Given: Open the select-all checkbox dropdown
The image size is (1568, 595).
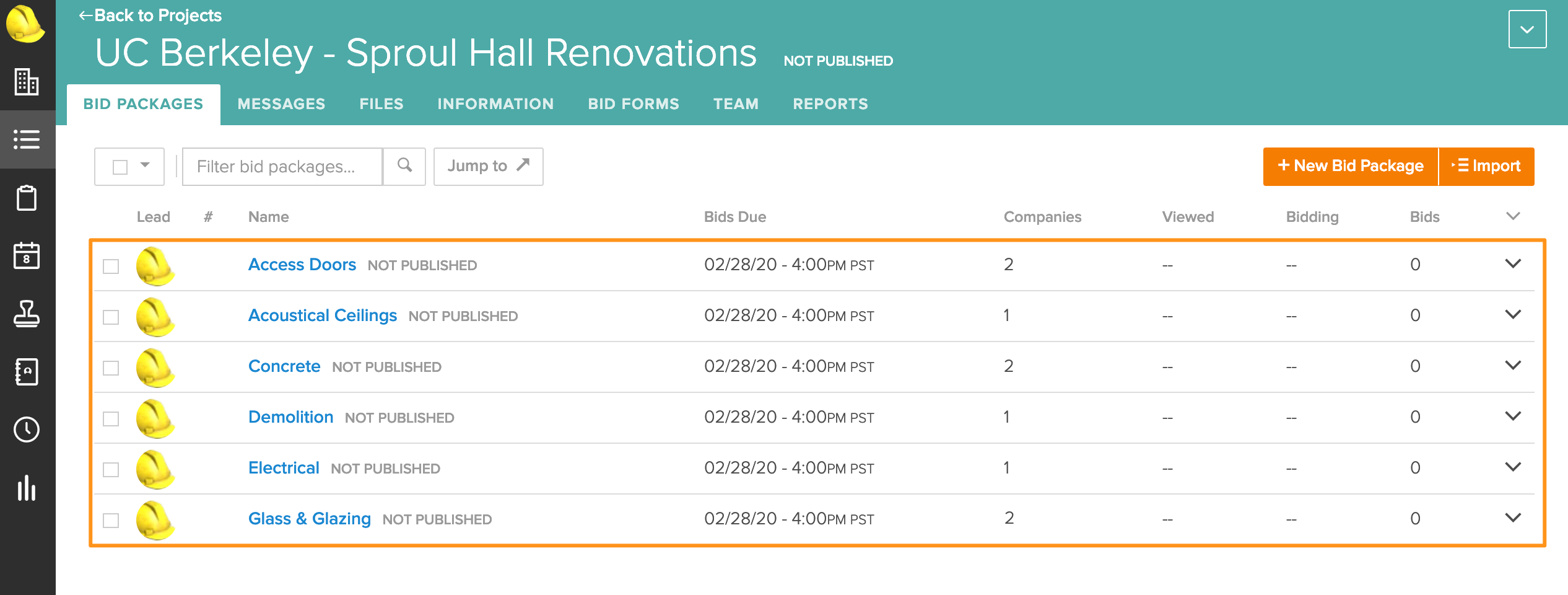Looking at the screenshot, I should 145,165.
